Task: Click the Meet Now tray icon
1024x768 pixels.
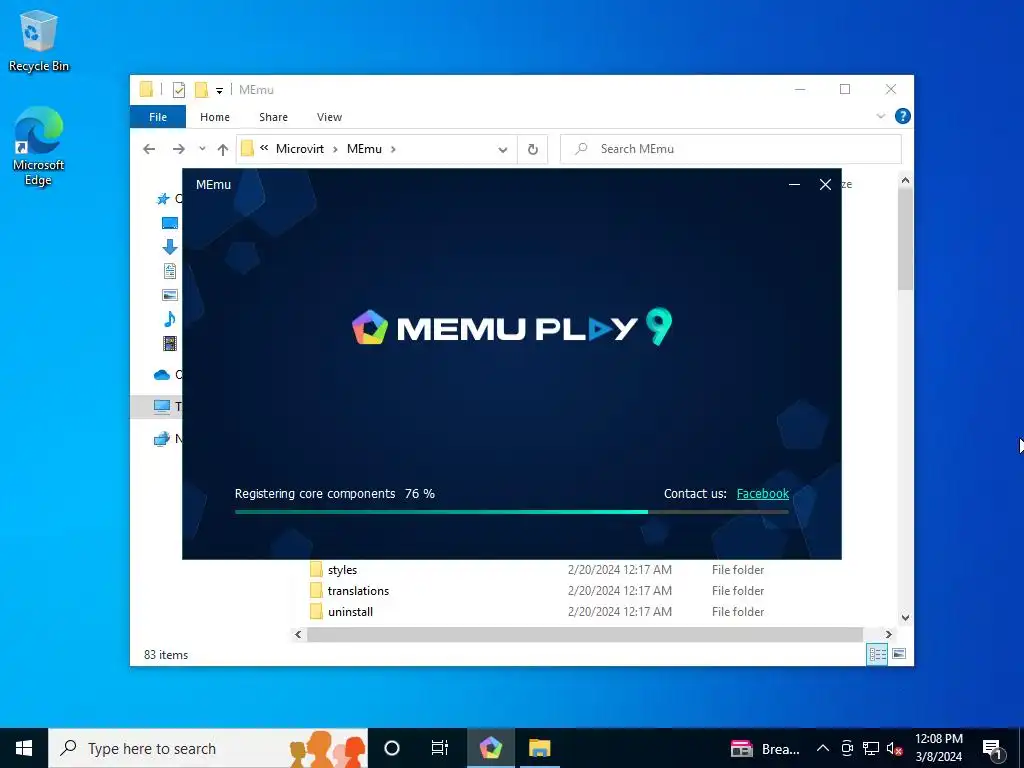Action: coord(847,748)
